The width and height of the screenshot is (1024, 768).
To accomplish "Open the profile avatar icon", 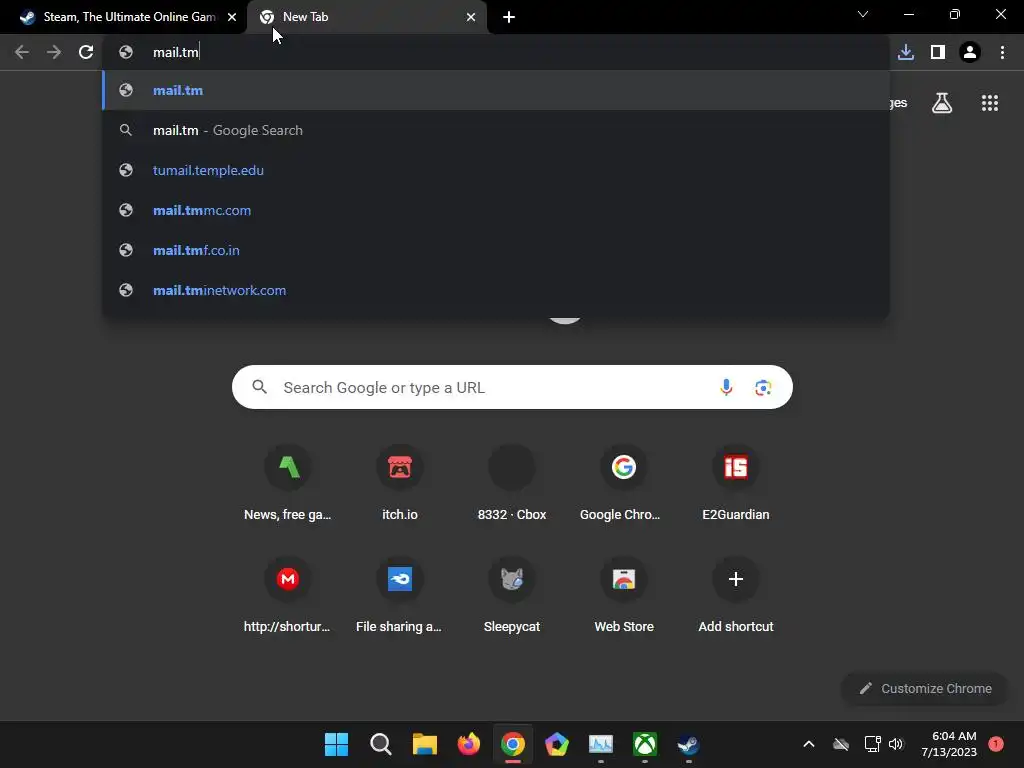I will click(970, 52).
